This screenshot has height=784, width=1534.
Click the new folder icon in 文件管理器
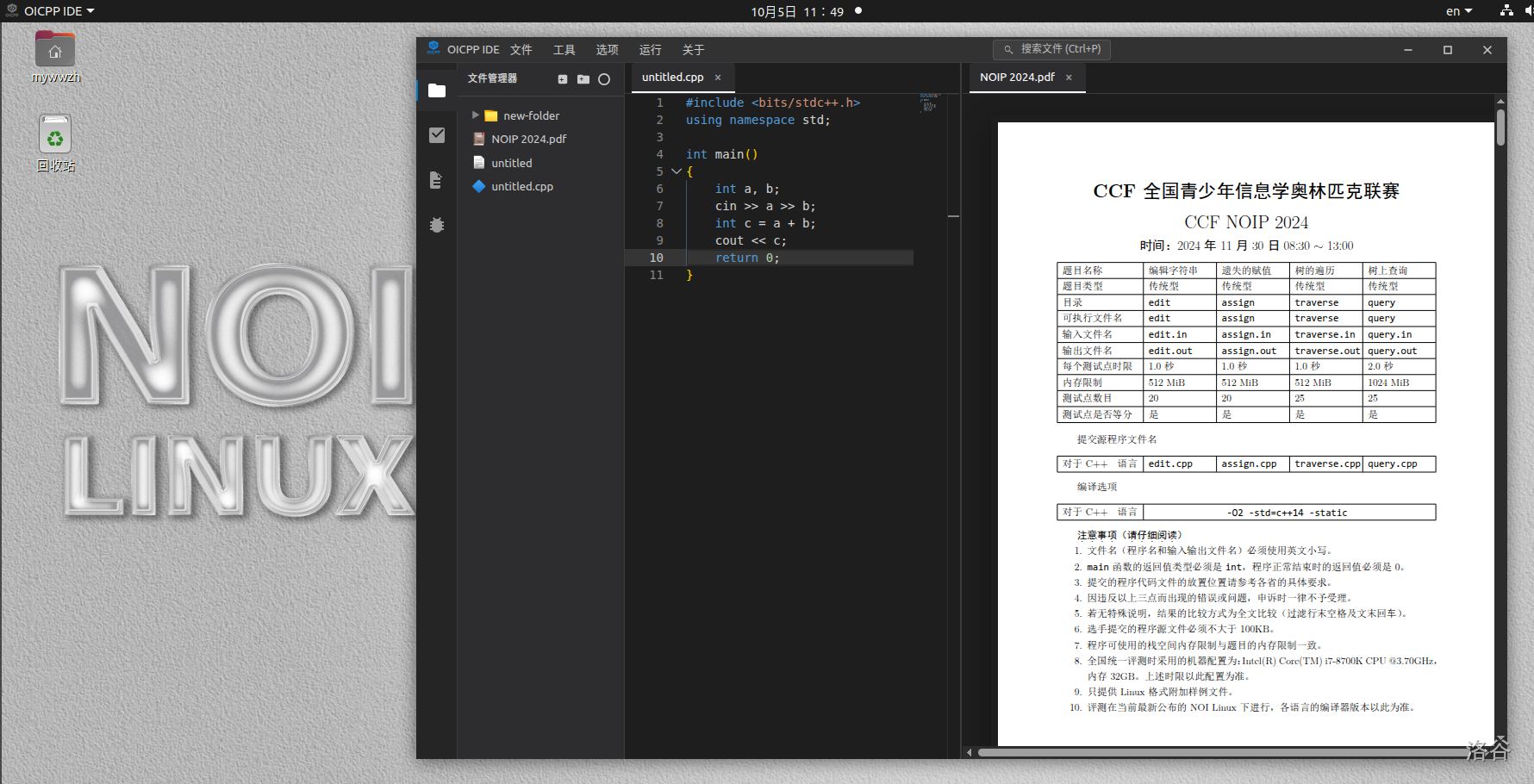[x=583, y=79]
